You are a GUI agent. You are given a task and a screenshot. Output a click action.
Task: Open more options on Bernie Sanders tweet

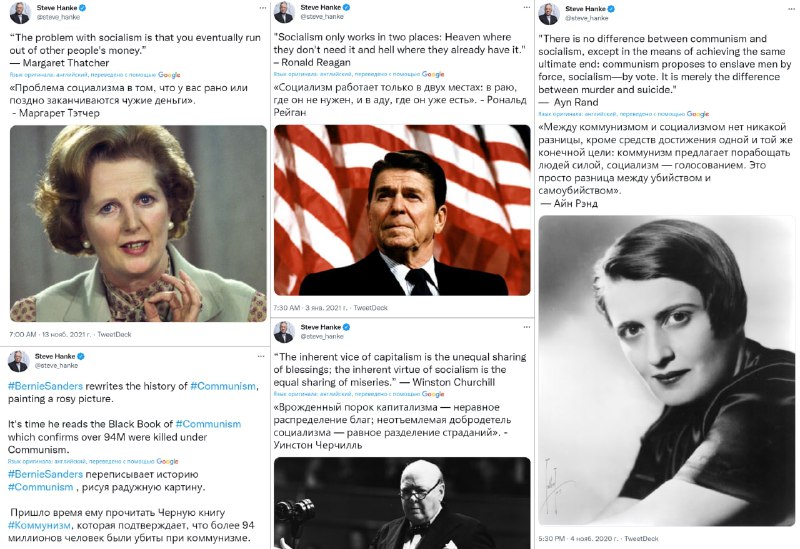click(x=261, y=356)
